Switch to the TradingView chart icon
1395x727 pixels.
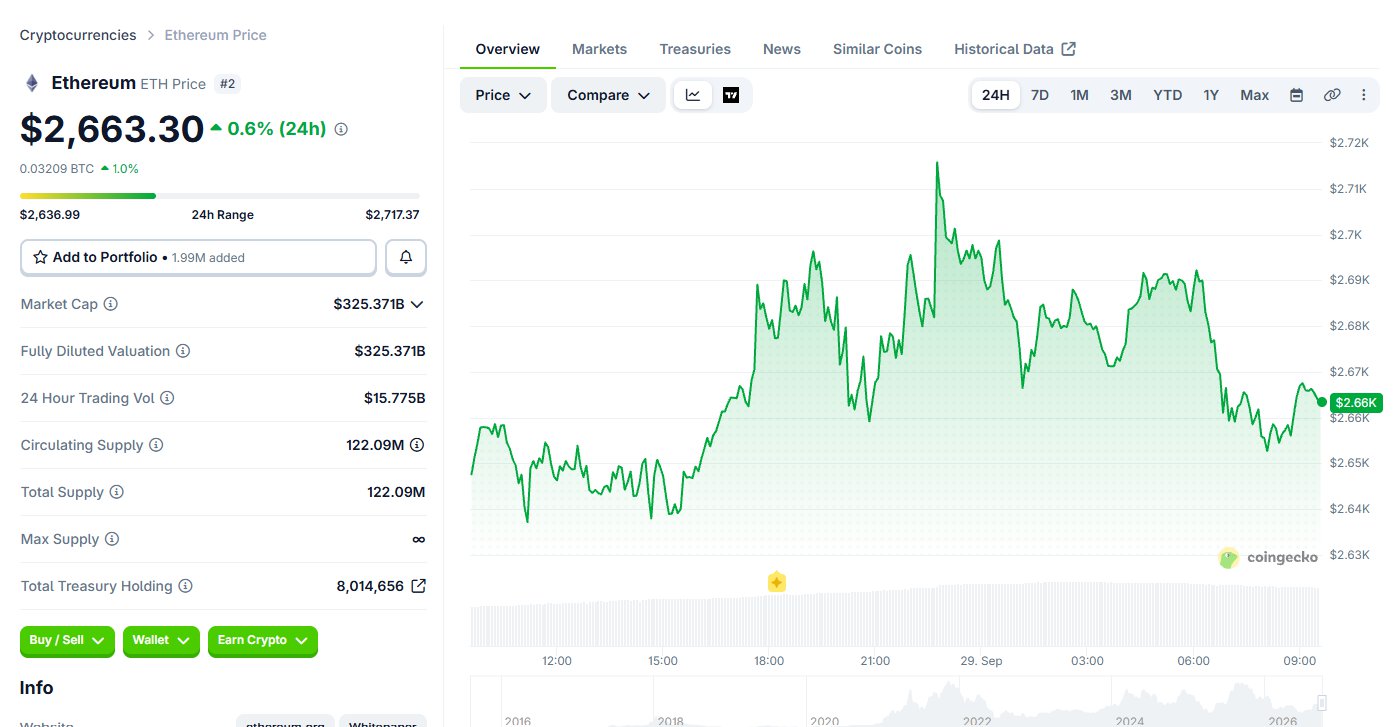[x=731, y=95]
